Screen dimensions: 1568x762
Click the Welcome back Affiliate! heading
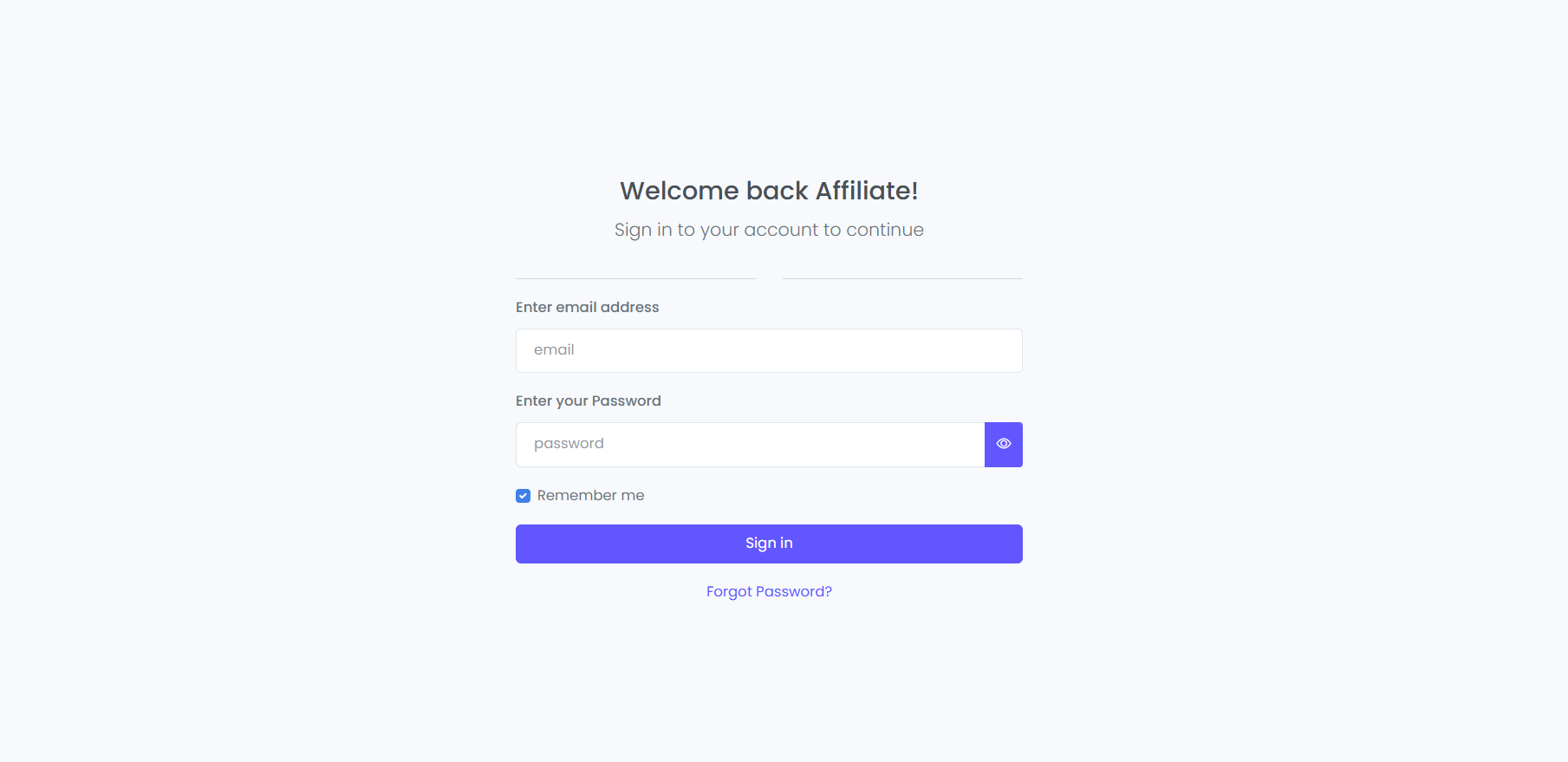coord(769,191)
